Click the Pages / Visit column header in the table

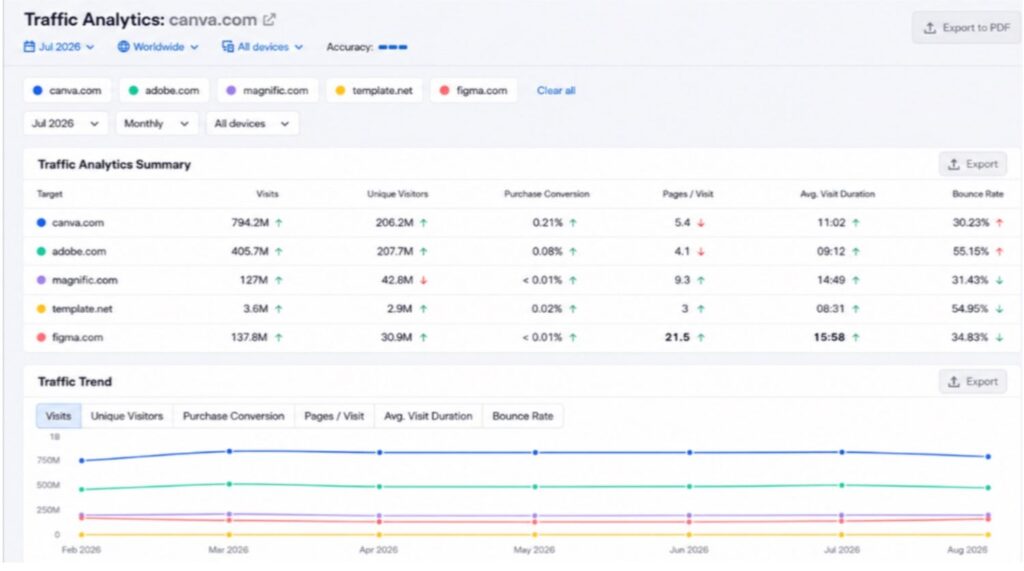688,194
